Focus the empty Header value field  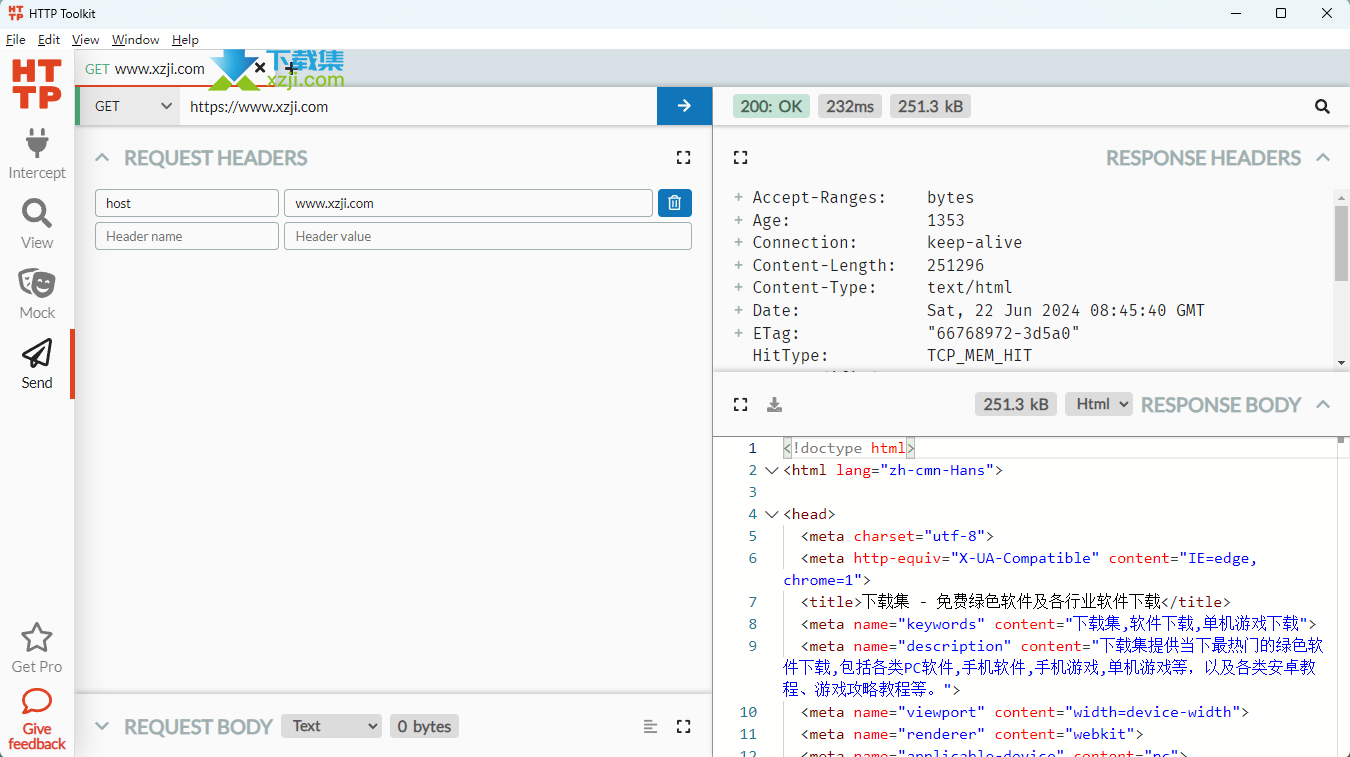tap(488, 236)
